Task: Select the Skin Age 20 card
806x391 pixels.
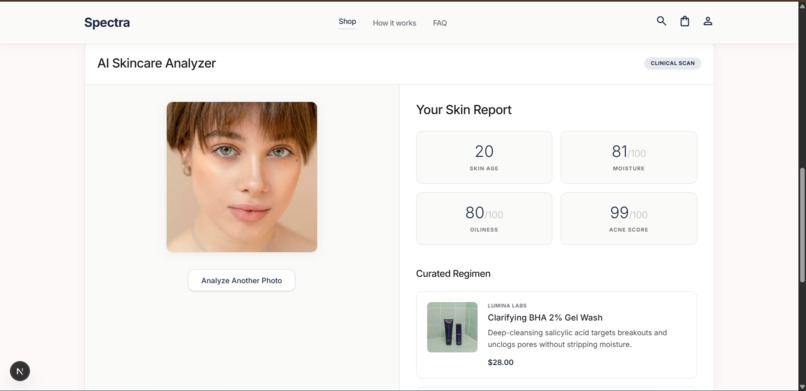Action: [x=484, y=157]
